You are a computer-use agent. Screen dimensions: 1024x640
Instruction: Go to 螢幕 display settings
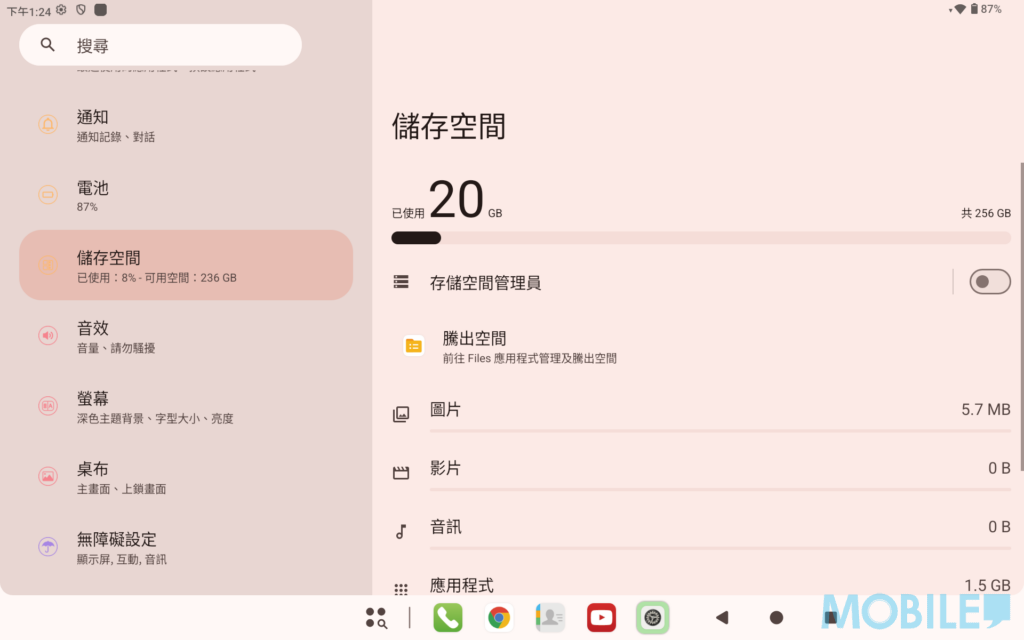[186, 407]
